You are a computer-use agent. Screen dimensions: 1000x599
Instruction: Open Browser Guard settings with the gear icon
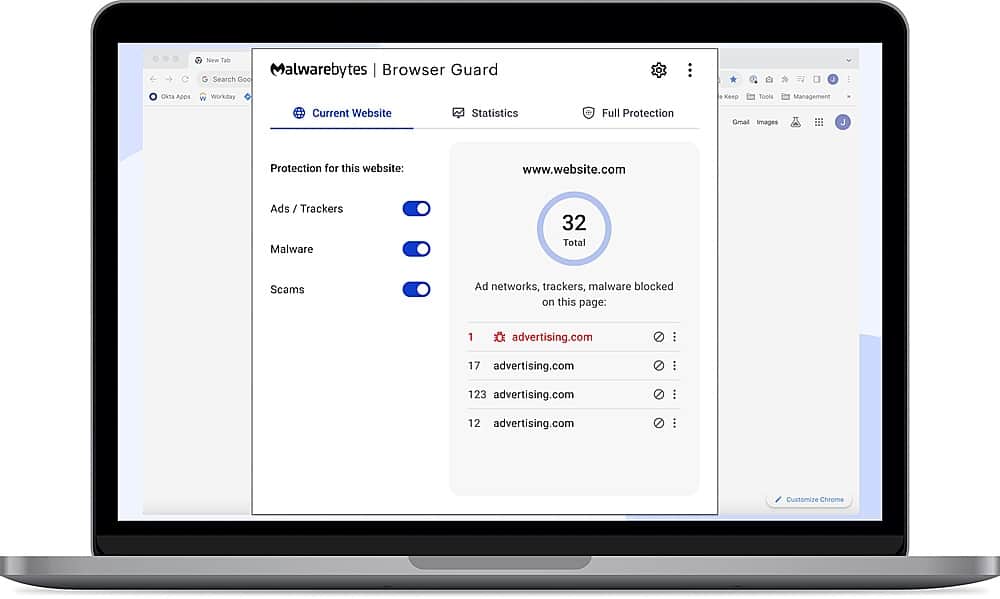pyautogui.click(x=658, y=70)
